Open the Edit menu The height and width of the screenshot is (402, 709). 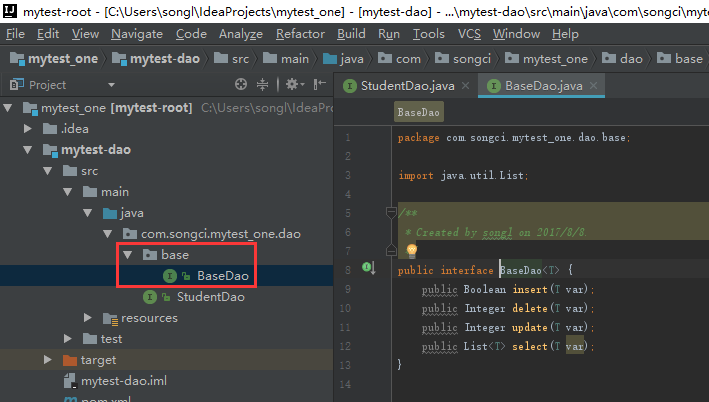(48, 34)
